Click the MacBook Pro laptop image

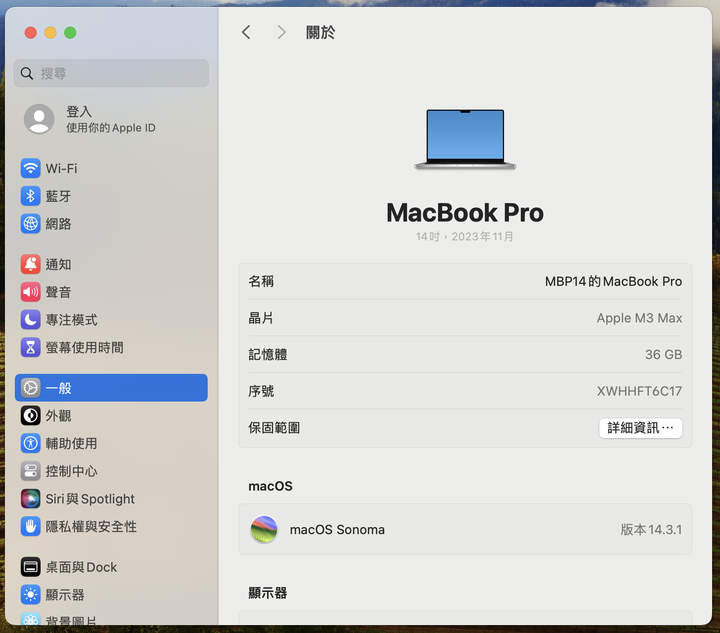pyautogui.click(x=465, y=139)
